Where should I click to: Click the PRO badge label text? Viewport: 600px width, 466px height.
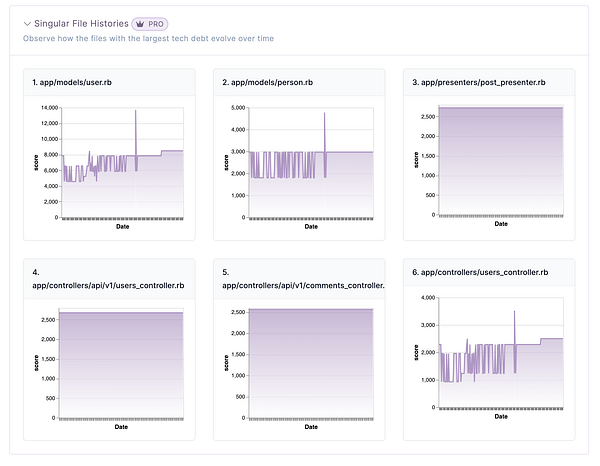tap(155, 22)
